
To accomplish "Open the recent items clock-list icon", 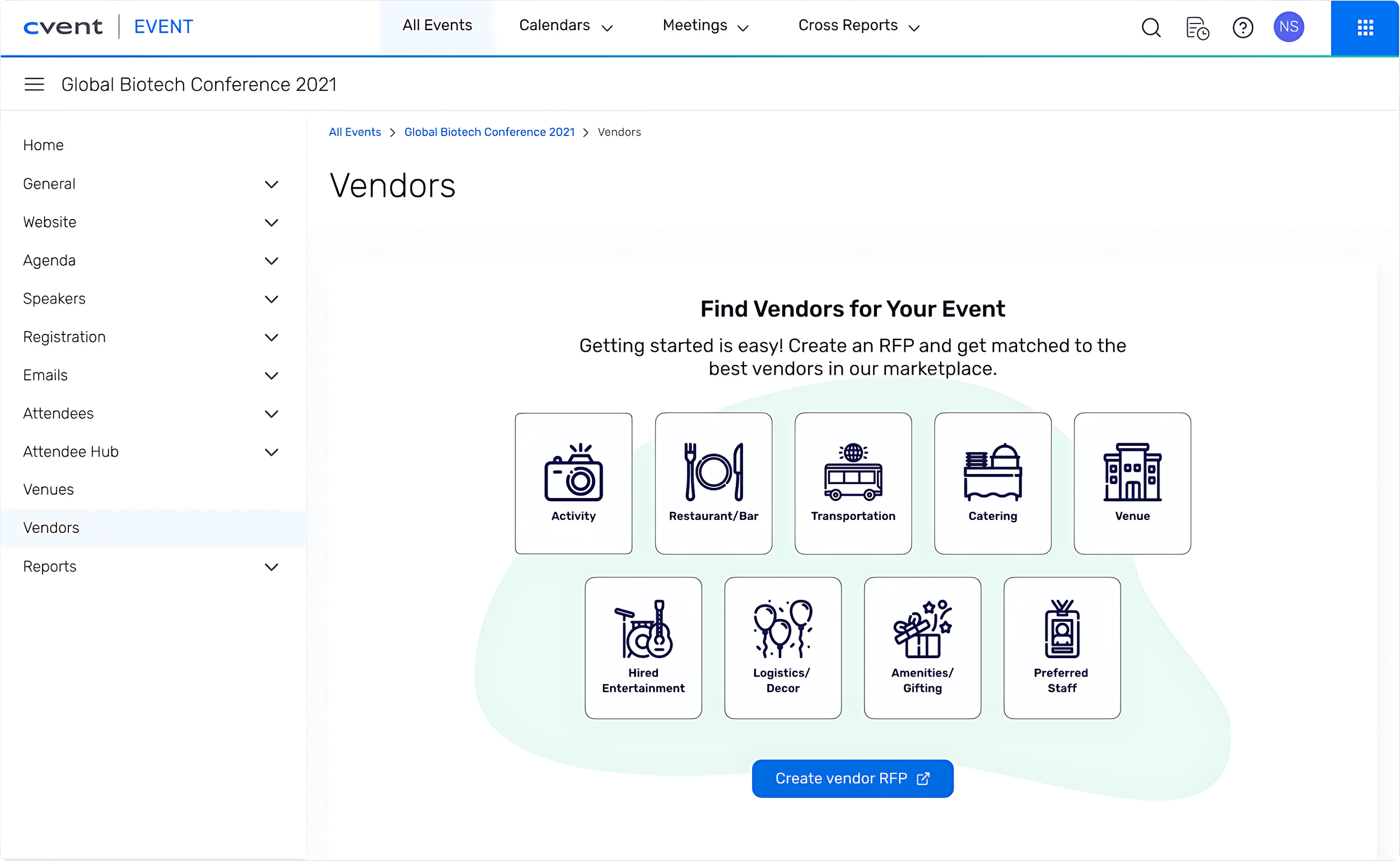I will tap(1197, 27).
